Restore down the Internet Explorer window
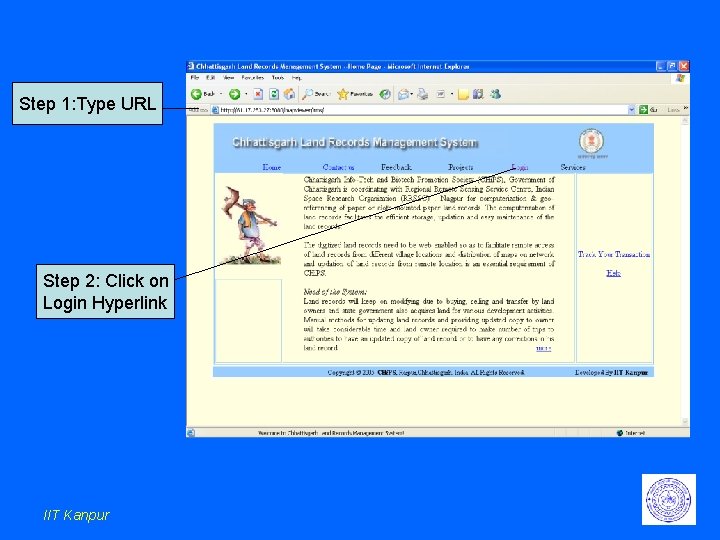720x540 pixels. tap(672, 66)
